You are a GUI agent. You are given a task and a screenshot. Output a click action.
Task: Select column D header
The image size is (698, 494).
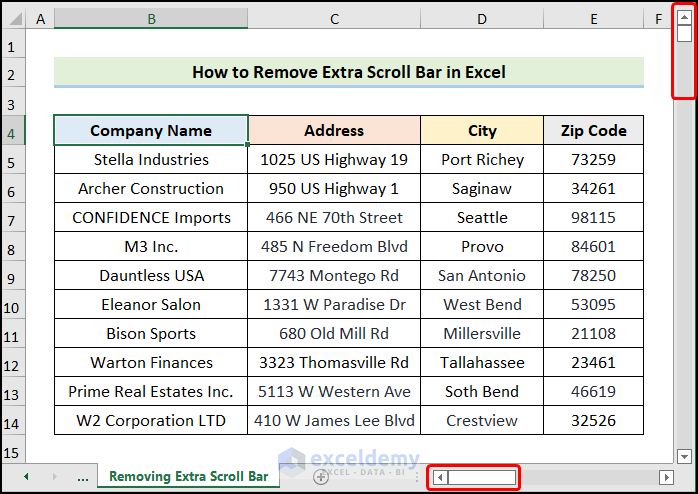click(482, 19)
